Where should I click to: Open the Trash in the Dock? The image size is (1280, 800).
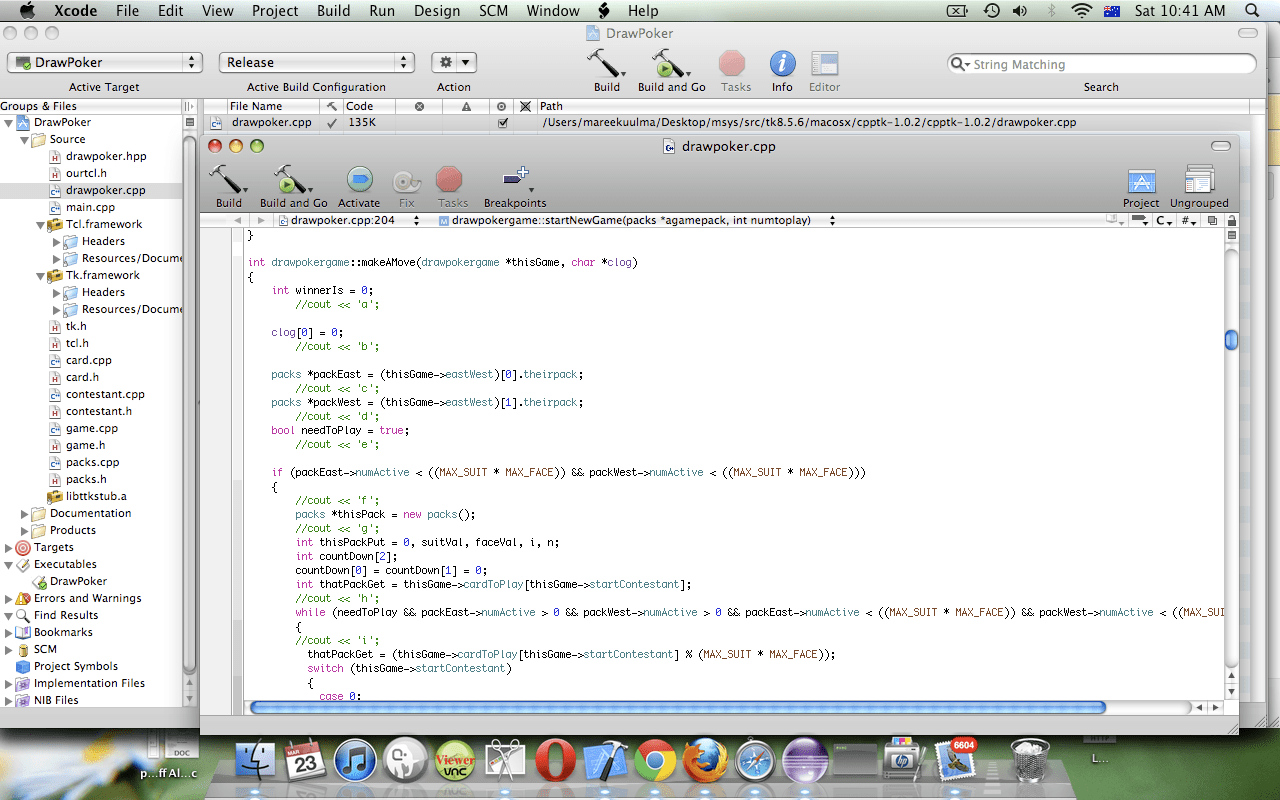click(x=1030, y=760)
